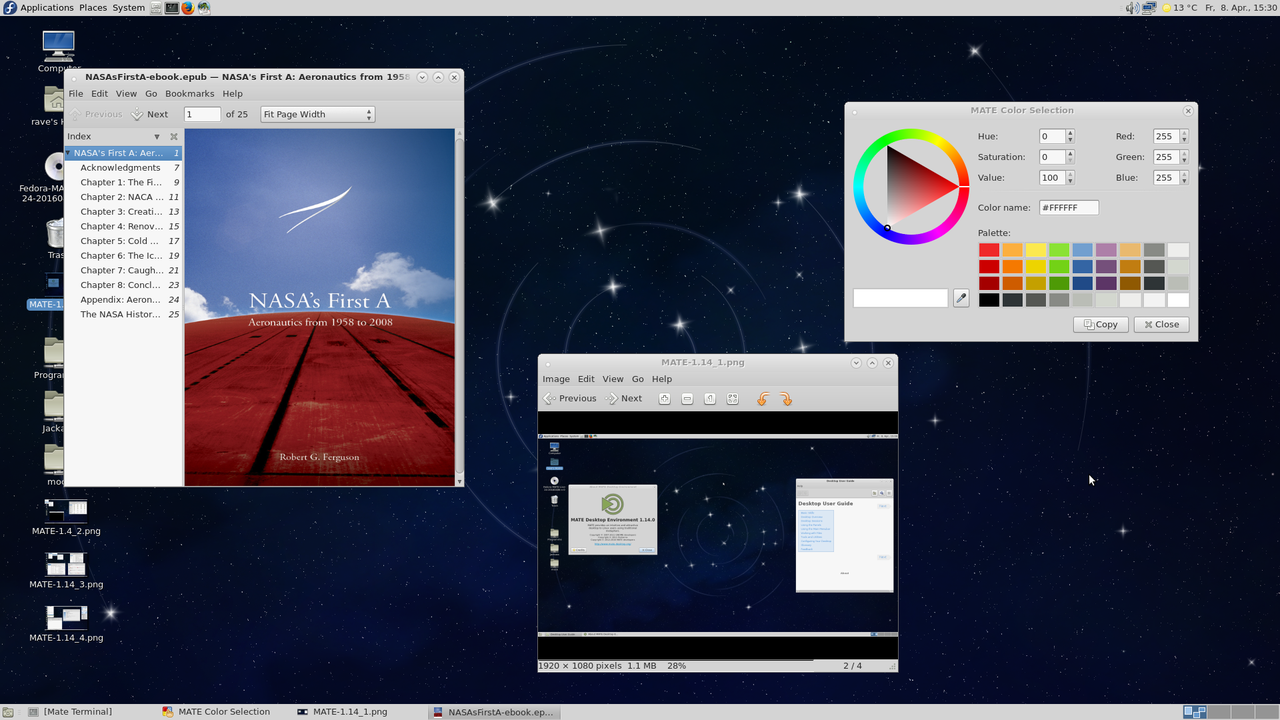Launch Firefox from the top panel
The height and width of the screenshot is (720, 1280).
tap(187, 8)
